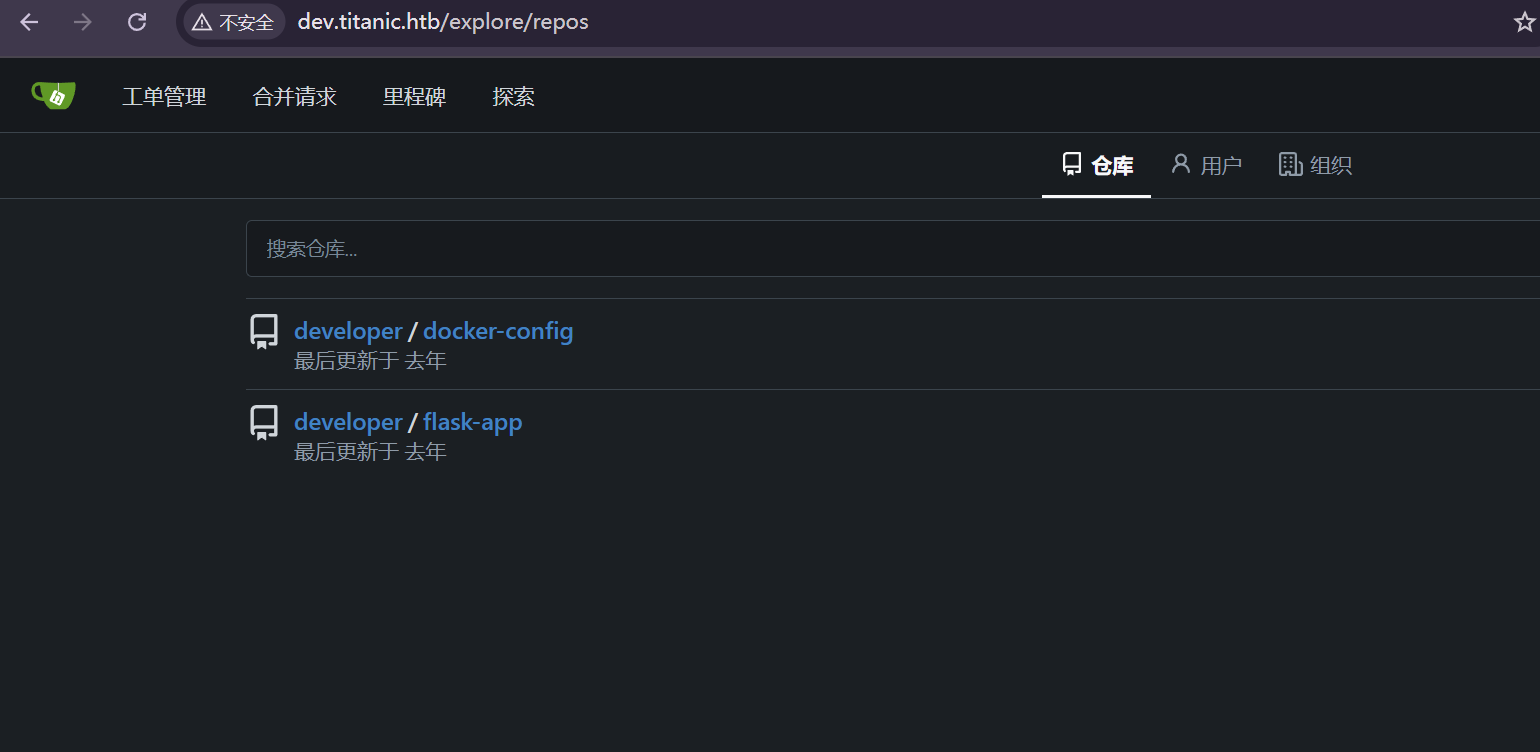Click the address bar URL dev.titanic.htb
Viewport: 1540px width, 752px height.
(x=443, y=22)
